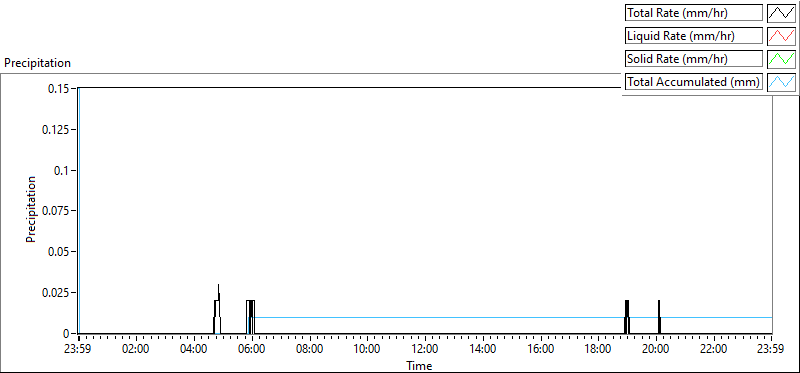Click the 0 y-axis minimum value

tap(66, 333)
